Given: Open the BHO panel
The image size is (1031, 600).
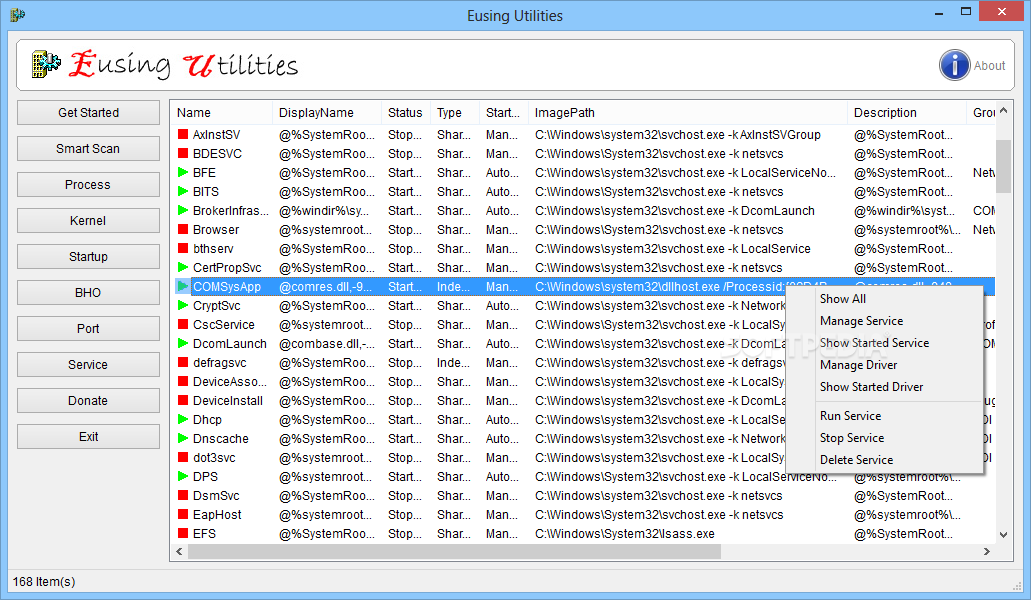Looking at the screenshot, I should (88, 292).
